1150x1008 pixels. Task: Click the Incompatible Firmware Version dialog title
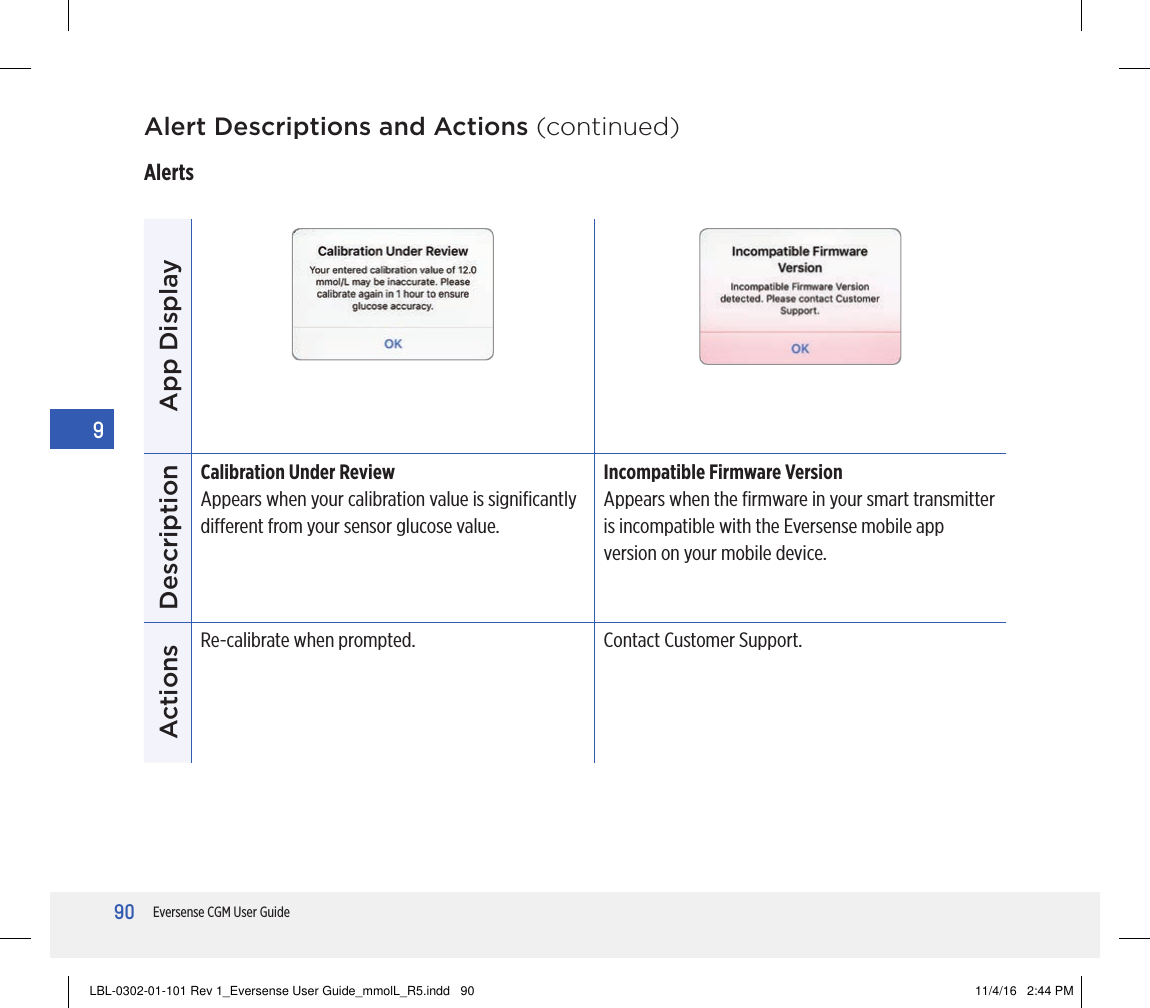799,259
